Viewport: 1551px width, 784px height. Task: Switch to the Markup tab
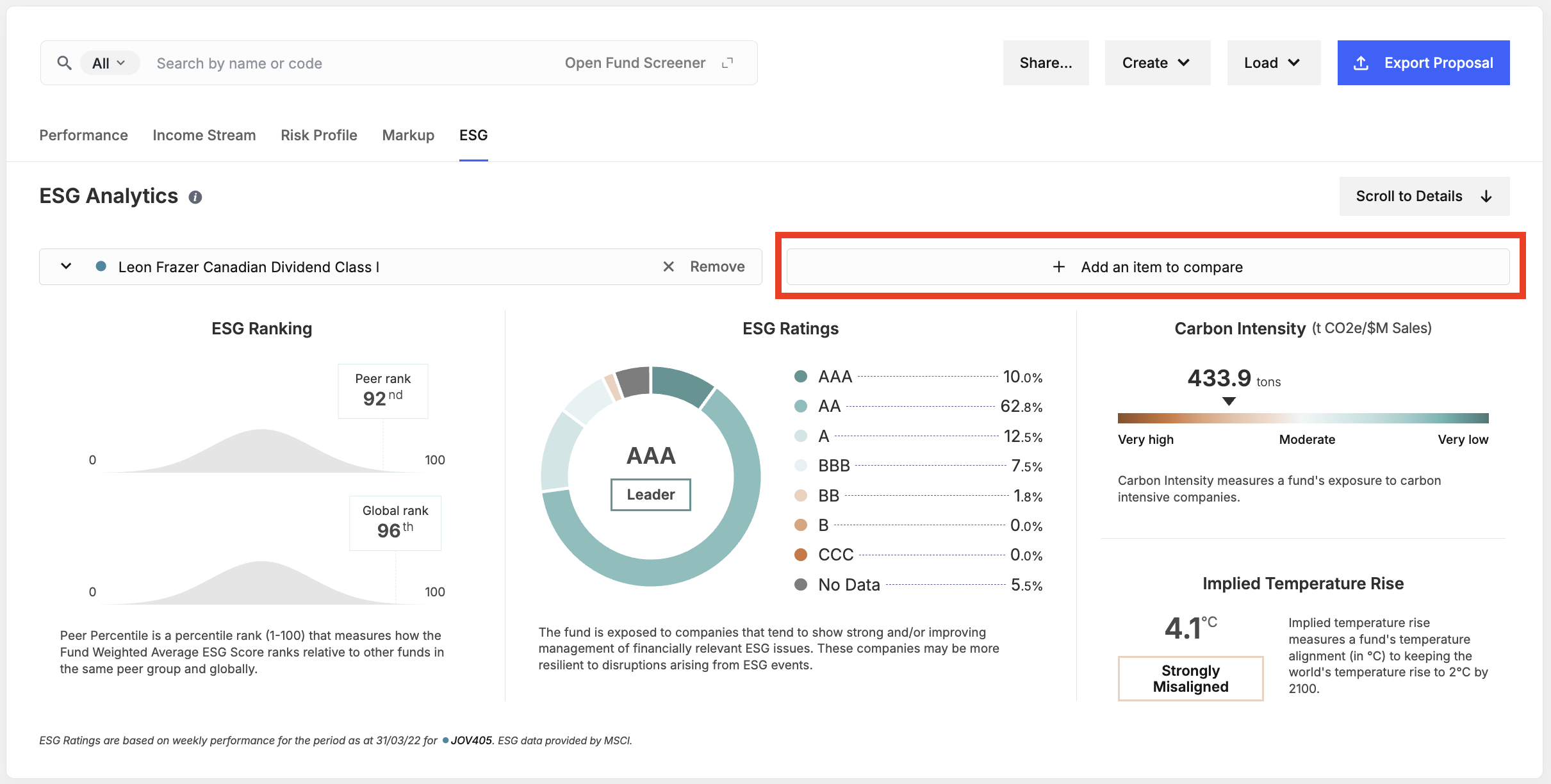(x=408, y=135)
